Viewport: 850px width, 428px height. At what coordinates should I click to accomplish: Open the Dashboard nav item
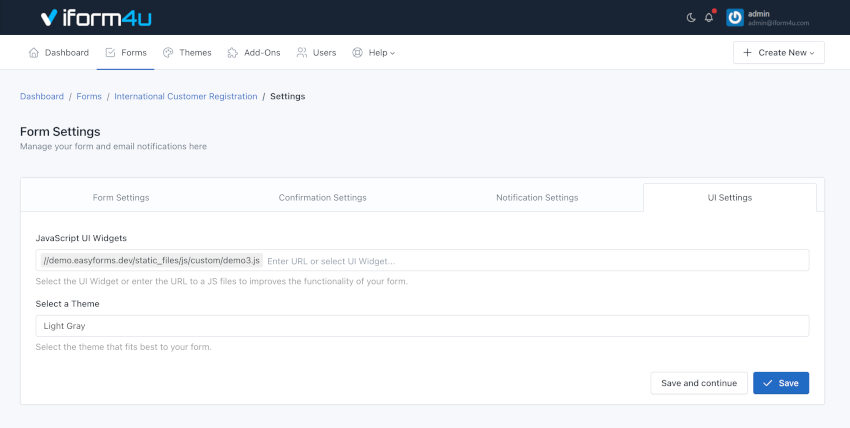[x=58, y=52]
